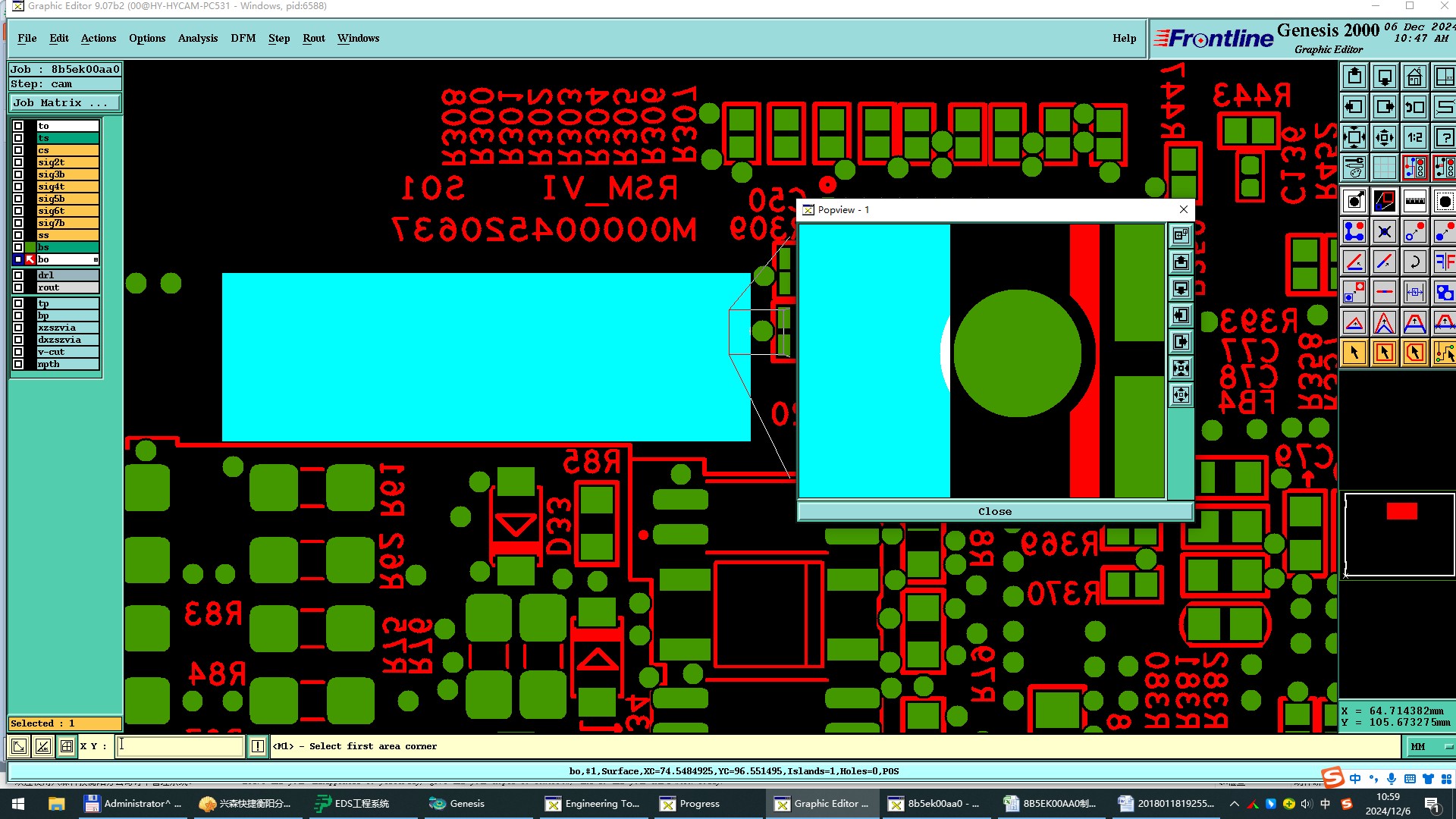This screenshot has width=1456, height=819.
Task: Open the graphic options wrench icon
Action: tap(1354, 168)
